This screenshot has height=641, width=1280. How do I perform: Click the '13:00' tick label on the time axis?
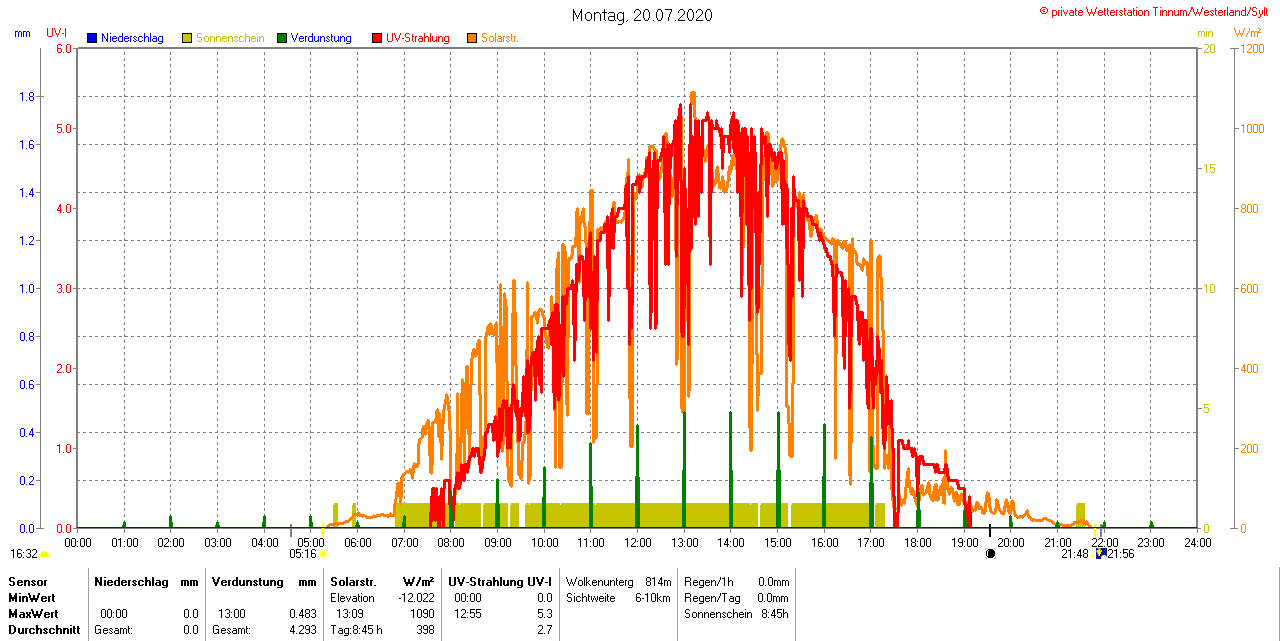[x=684, y=543]
